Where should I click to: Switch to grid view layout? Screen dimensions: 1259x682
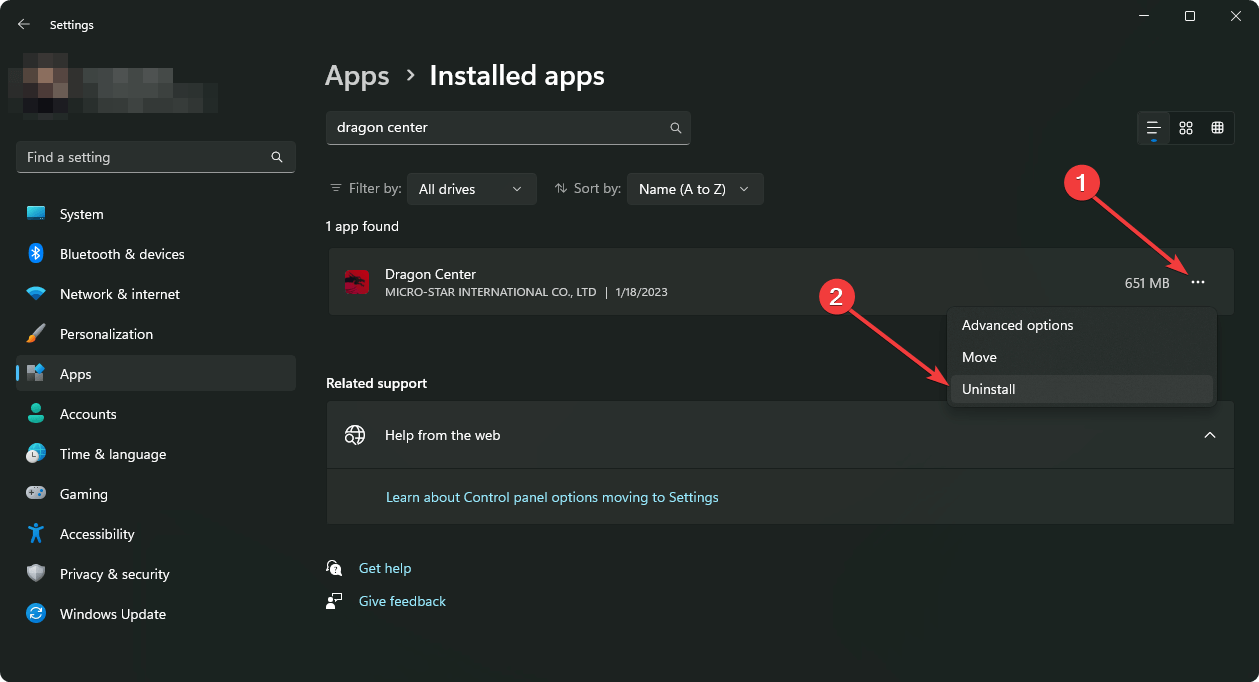pos(1186,128)
